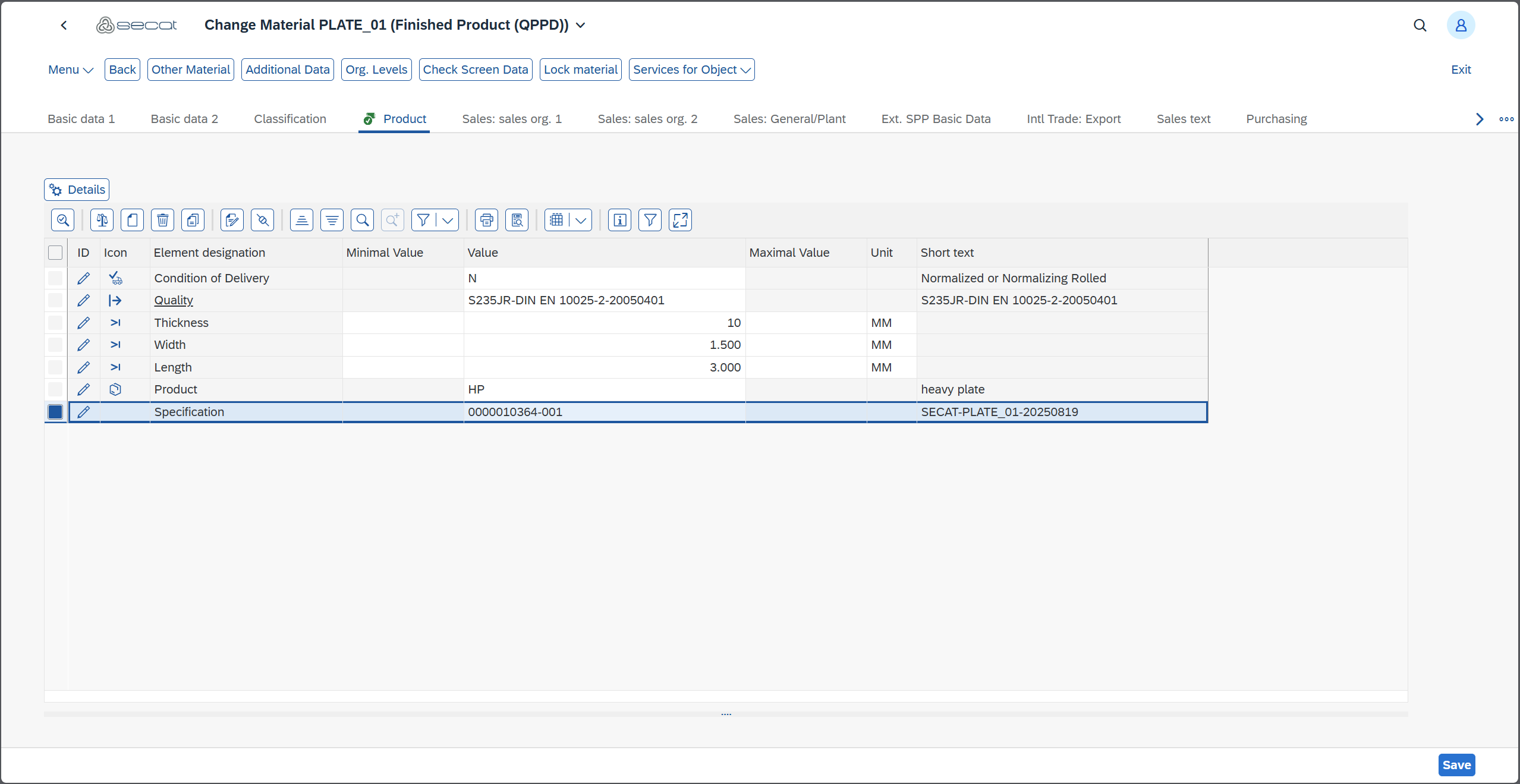The image size is (1520, 784).
Task: Open the Purchasing tab
Action: click(x=1276, y=119)
